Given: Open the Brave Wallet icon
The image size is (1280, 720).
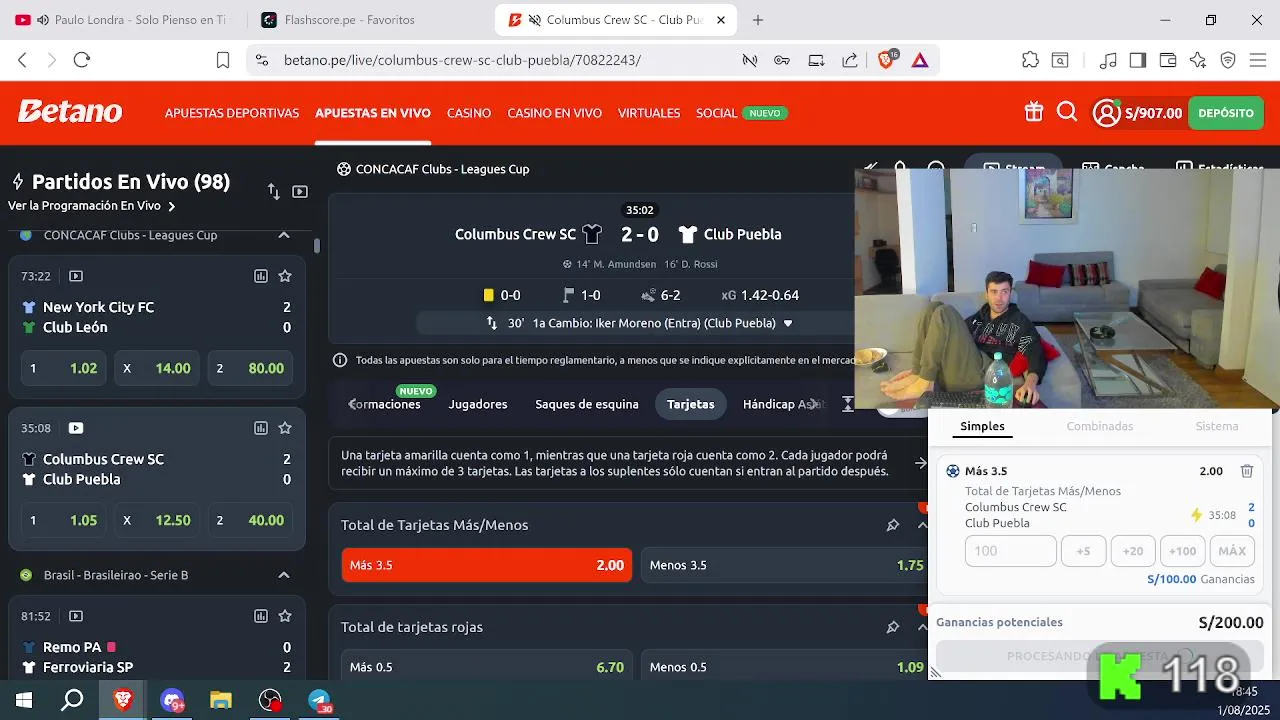Looking at the screenshot, I should coord(1167,60).
